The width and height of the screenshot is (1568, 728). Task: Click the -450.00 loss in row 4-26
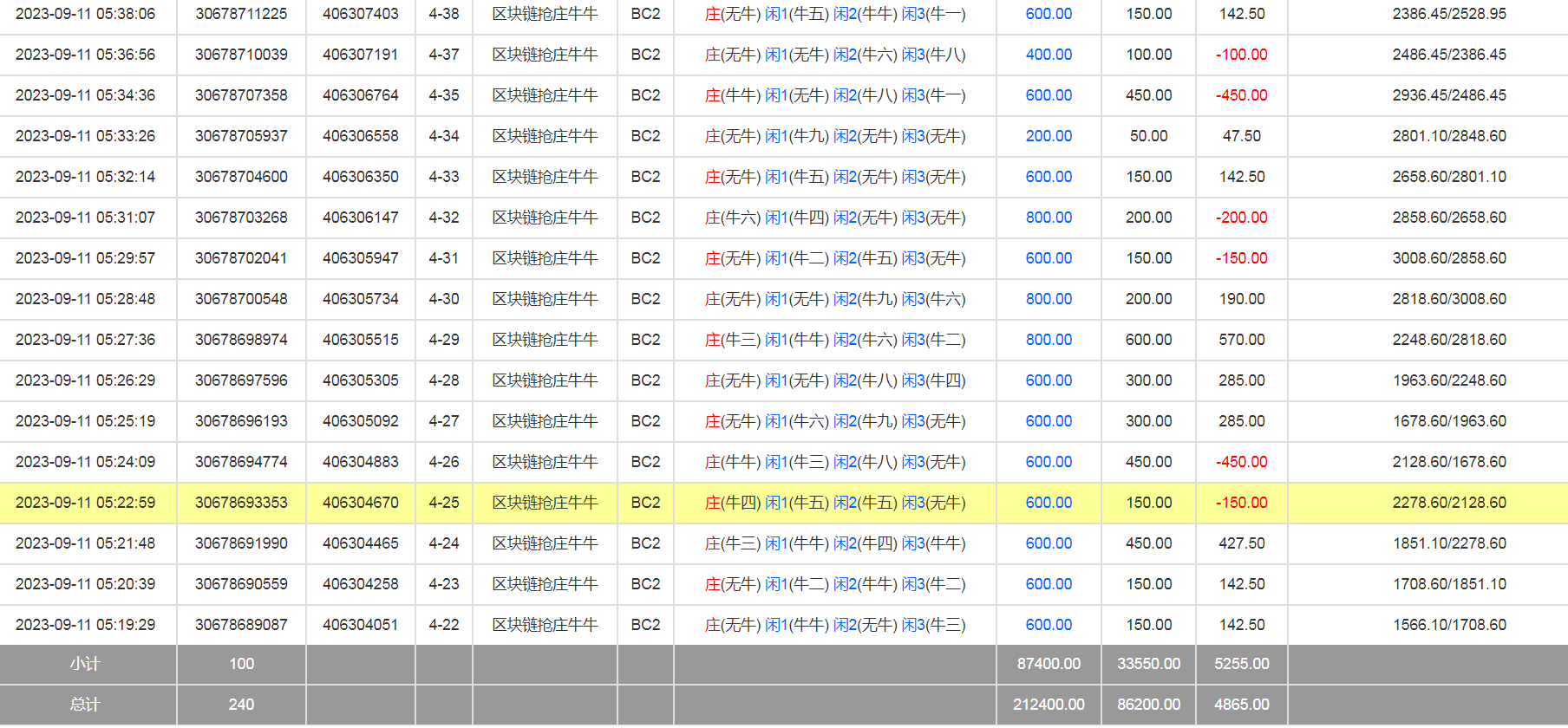tap(1241, 462)
